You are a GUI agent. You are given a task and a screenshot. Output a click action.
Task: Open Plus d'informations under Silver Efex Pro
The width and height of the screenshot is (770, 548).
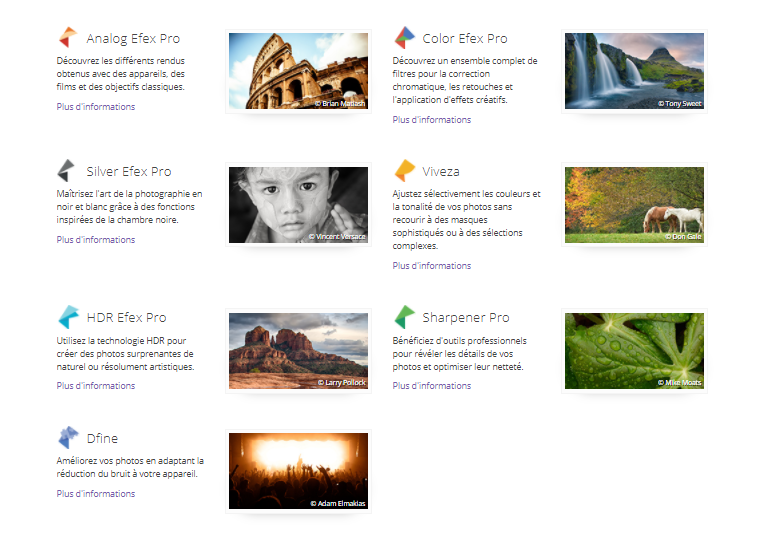pyautogui.click(x=96, y=240)
